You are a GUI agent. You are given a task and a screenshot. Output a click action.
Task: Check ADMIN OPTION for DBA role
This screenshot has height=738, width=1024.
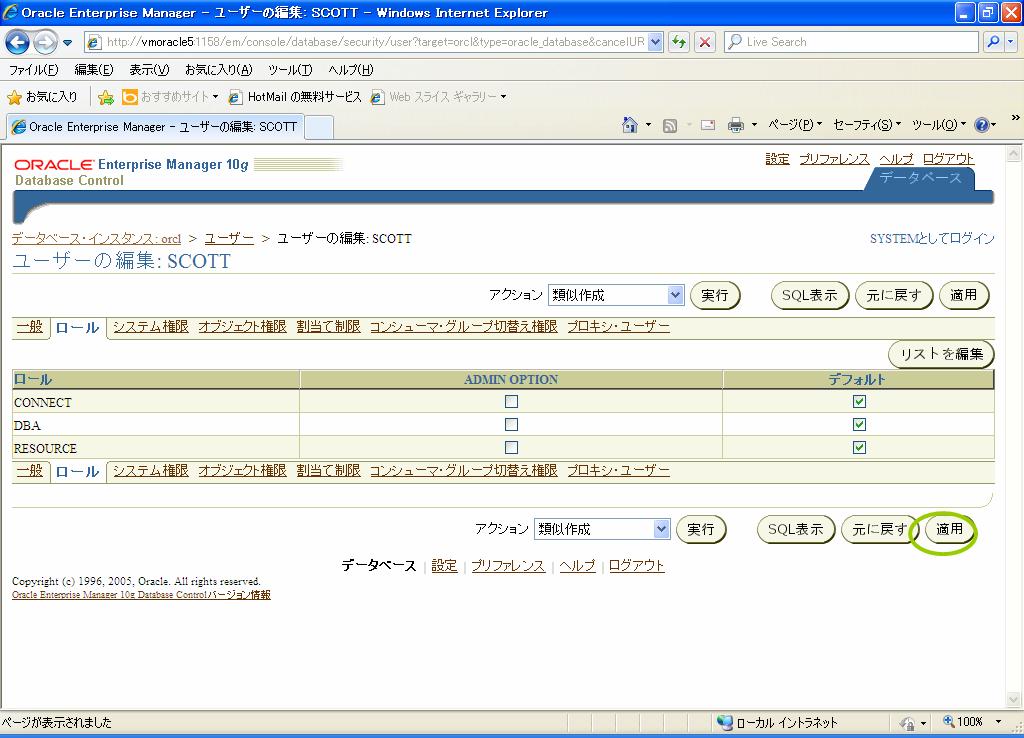(x=511, y=425)
